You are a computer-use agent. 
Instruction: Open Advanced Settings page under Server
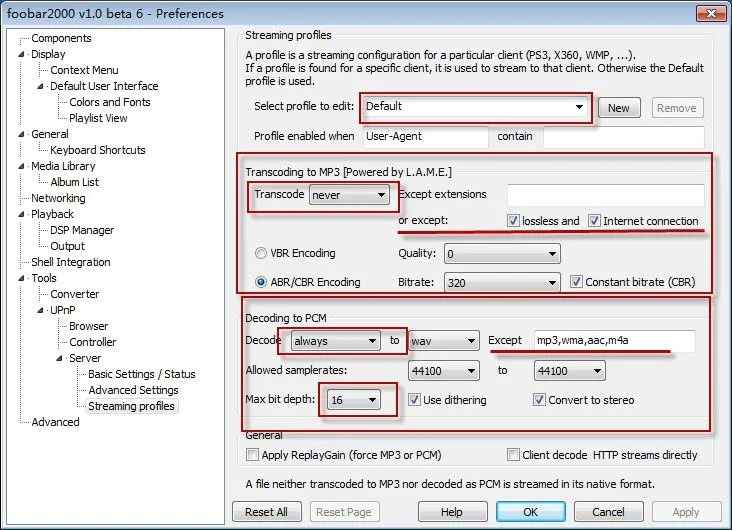133,390
